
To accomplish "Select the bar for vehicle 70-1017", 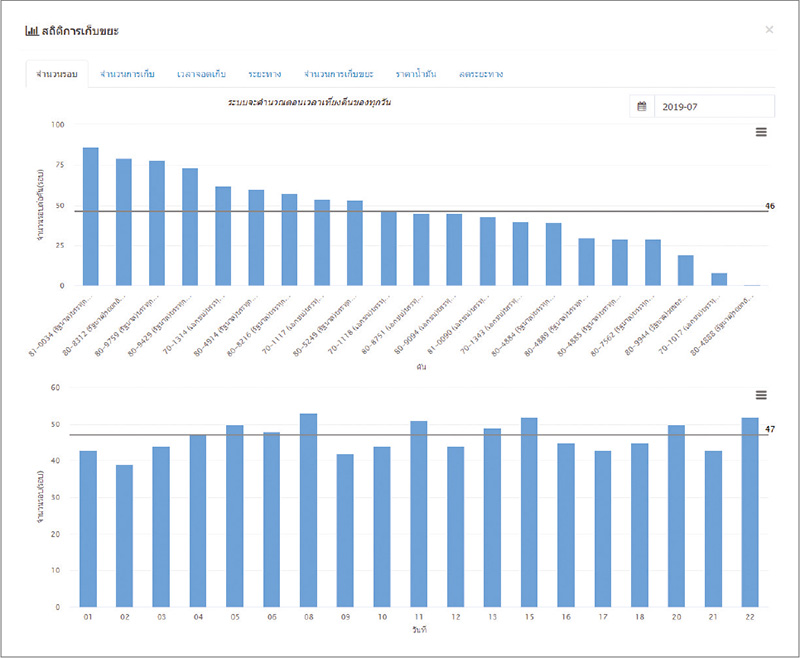I will pyautogui.click(x=718, y=279).
